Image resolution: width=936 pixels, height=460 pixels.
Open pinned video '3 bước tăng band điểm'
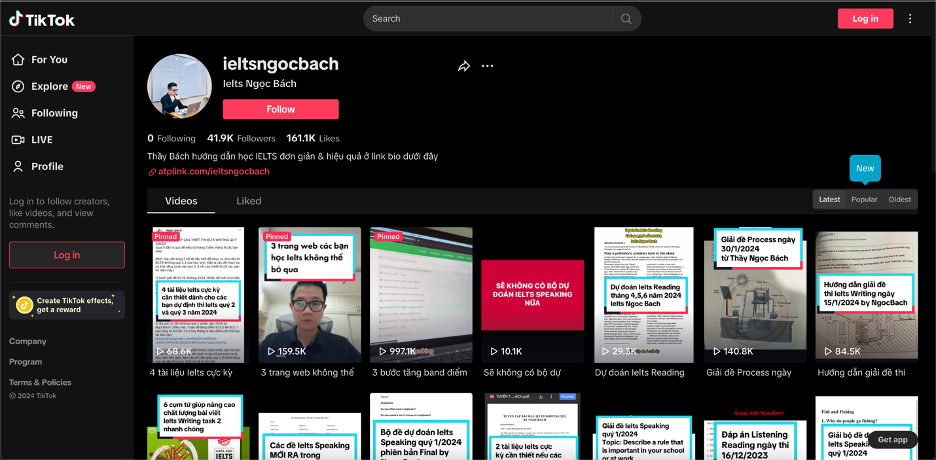tap(421, 295)
